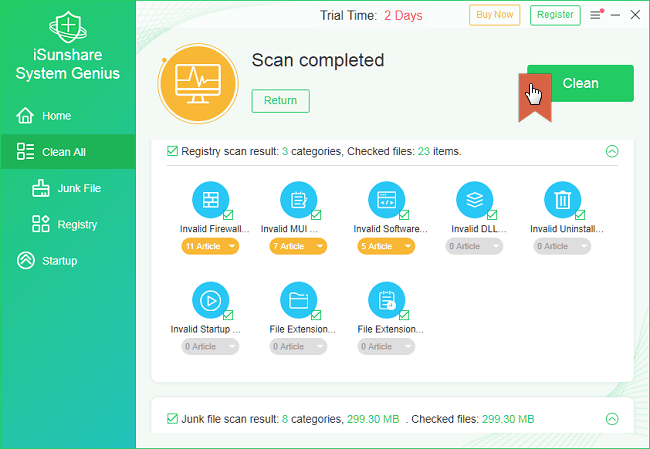Click the 23 checked items count

tap(424, 151)
